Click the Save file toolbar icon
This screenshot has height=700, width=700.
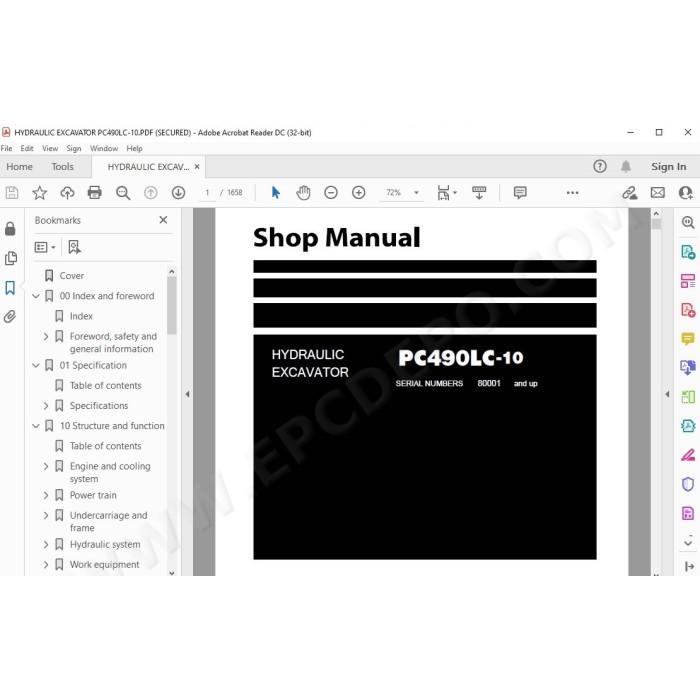12,192
